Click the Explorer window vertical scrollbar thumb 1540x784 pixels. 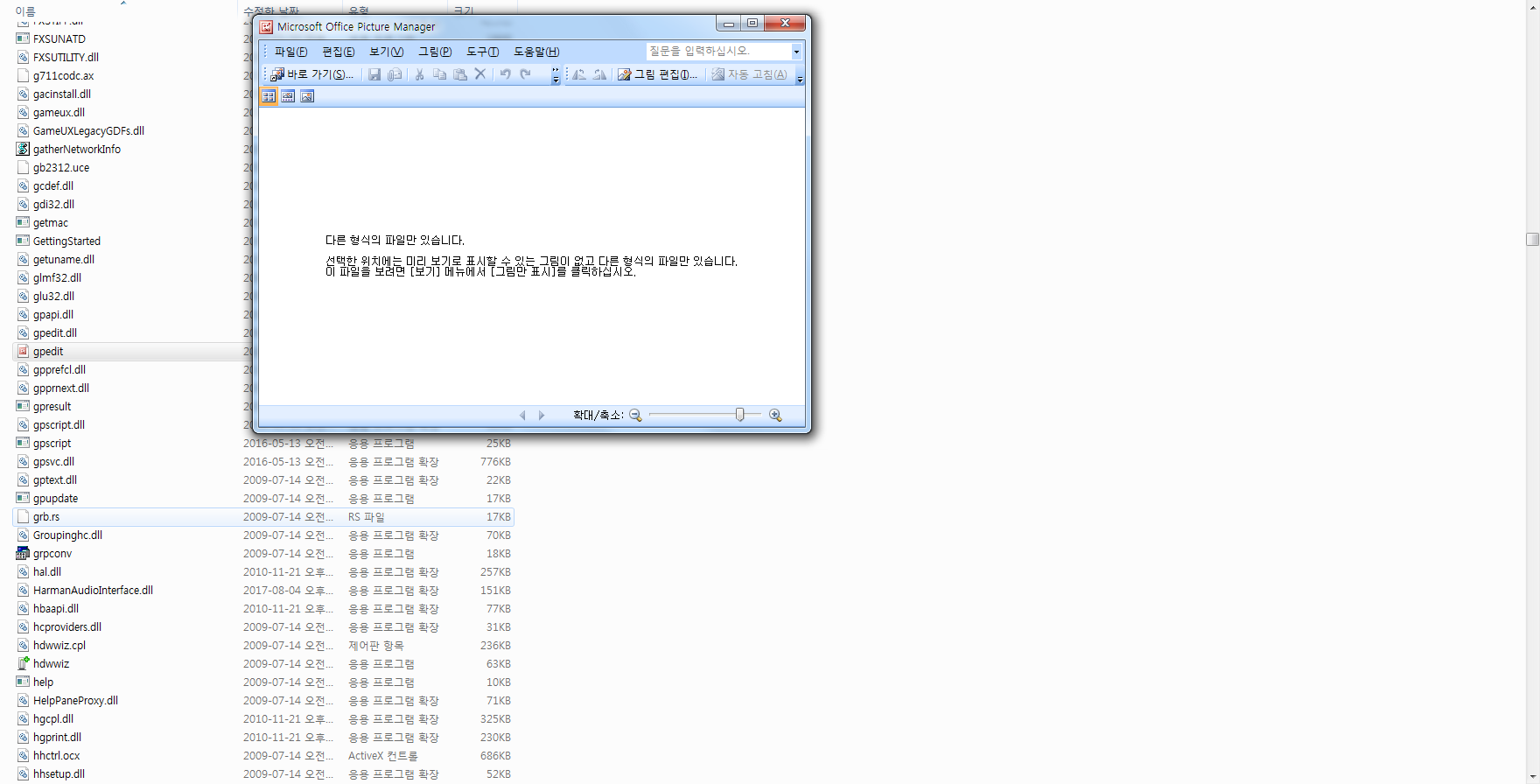click(x=1532, y=239)
